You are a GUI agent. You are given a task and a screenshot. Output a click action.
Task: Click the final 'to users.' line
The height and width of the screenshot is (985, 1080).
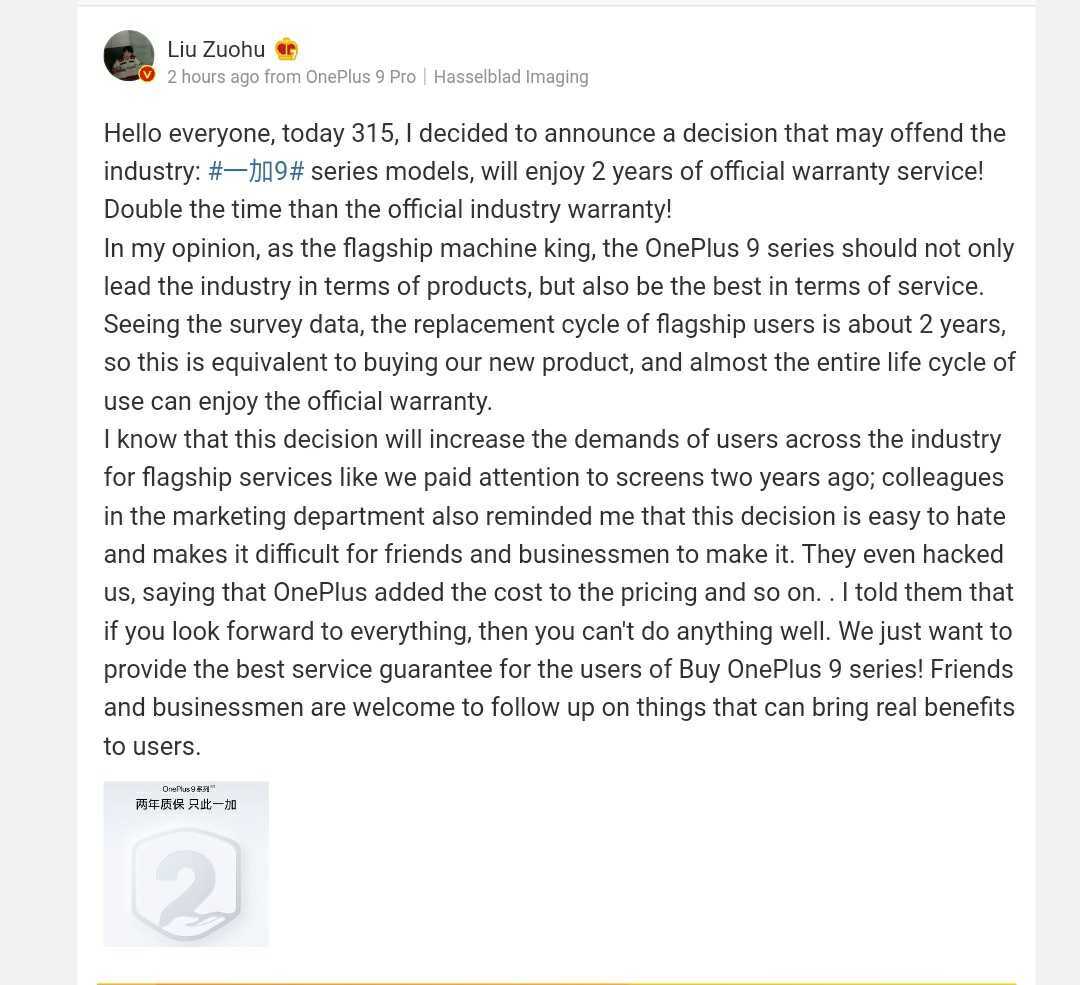[152, 746]
